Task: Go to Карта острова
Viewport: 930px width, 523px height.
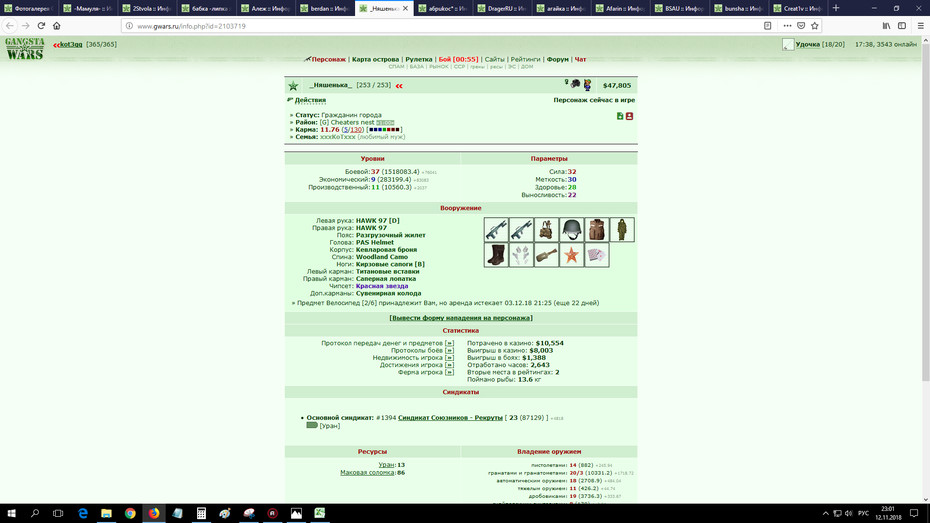Action: 375,59
